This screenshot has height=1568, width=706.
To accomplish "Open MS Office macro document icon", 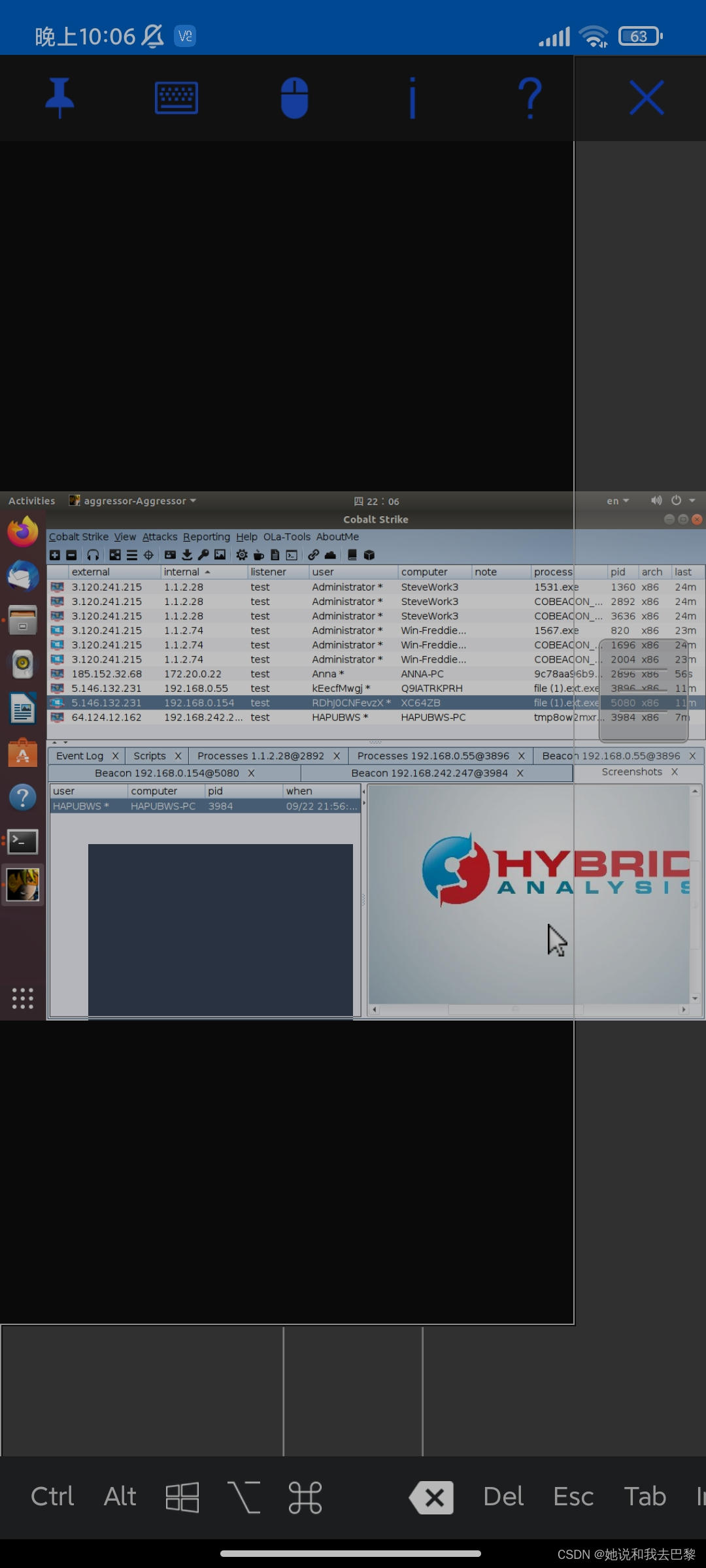I will pos(275,555).
